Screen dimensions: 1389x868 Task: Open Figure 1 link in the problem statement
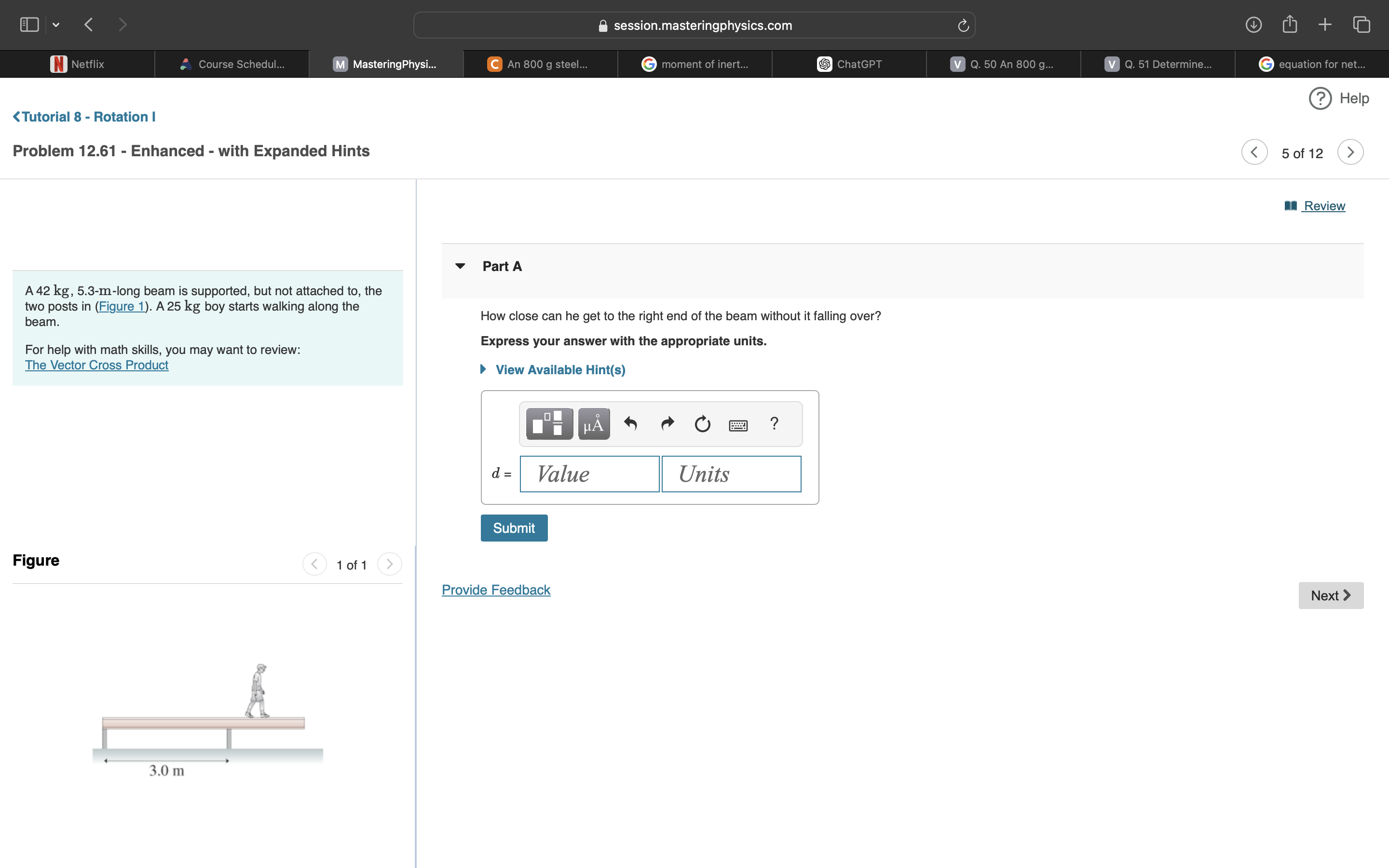point(121,307)
